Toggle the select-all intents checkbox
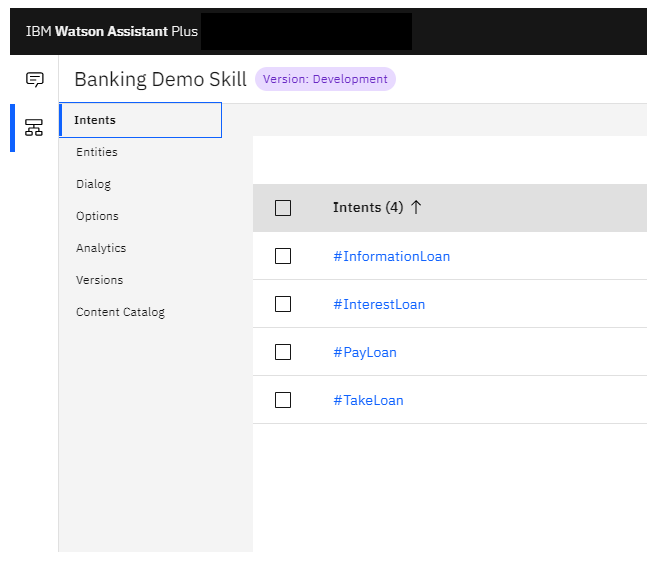The image size is (661, 566). [x=283, y=208]
